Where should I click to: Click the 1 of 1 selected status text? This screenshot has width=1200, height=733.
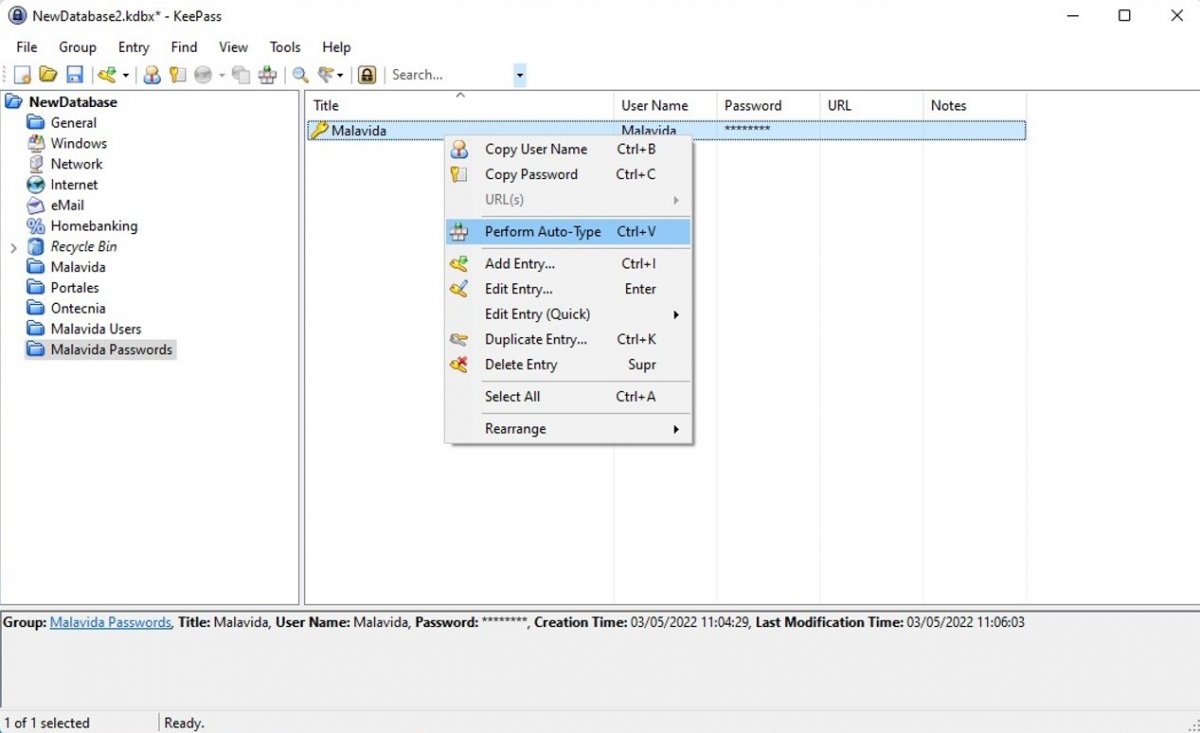[47, 722]
